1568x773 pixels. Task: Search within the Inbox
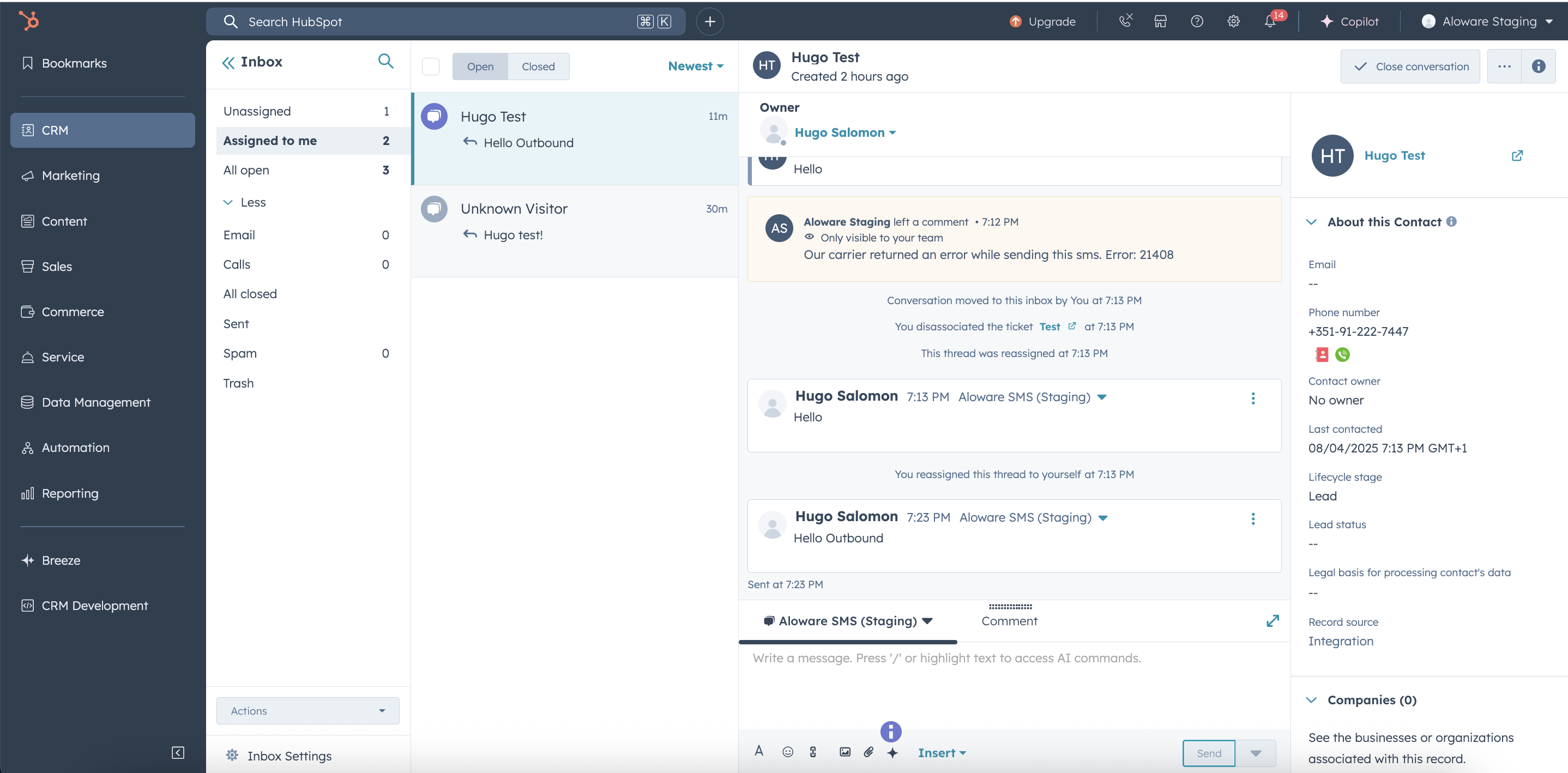pyautogui.click(x=386, y=61)
